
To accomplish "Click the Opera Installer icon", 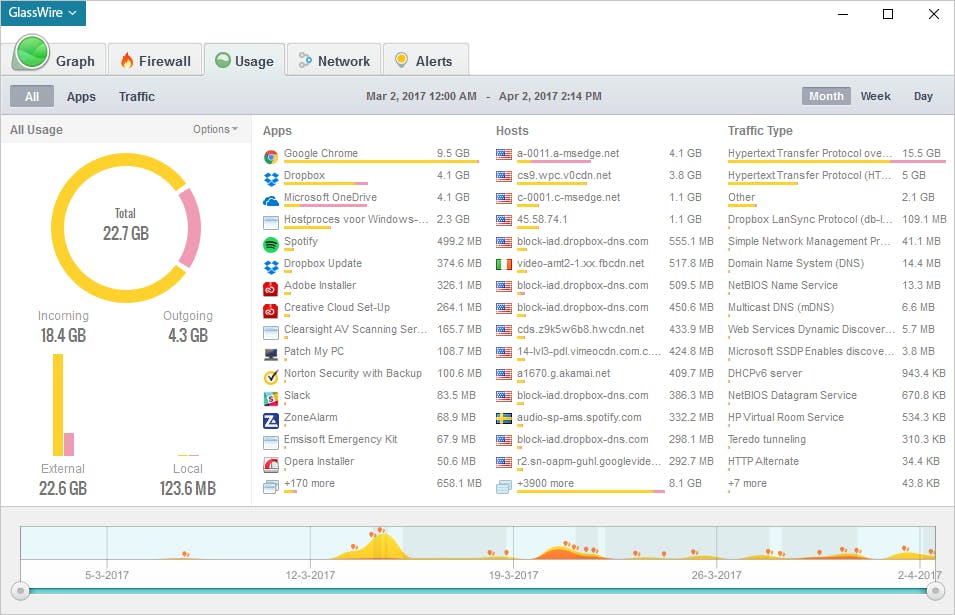I will click(x=271, y=465).
